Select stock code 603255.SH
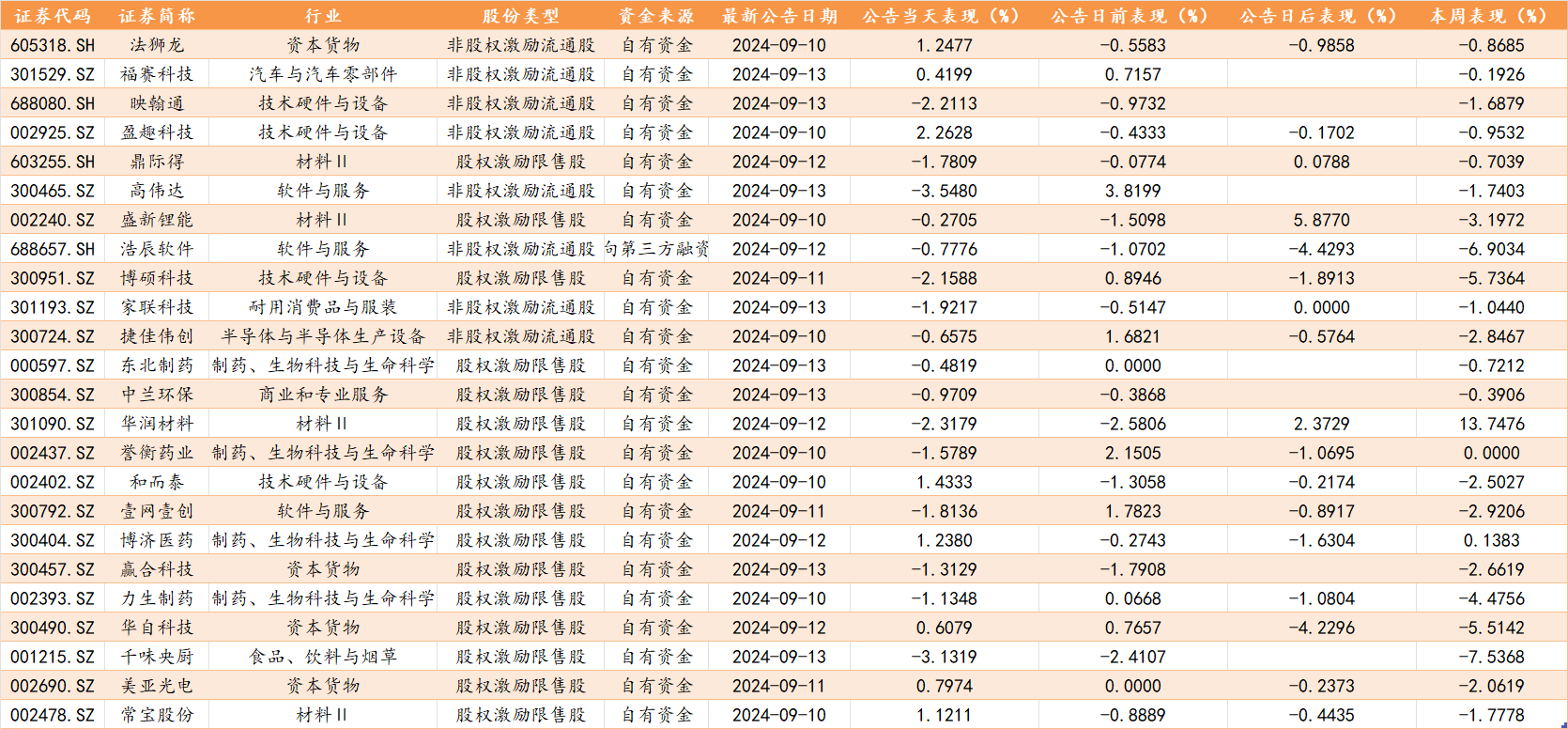The height and width of the screenshot is (729, 1568). (x=53, y=162)
